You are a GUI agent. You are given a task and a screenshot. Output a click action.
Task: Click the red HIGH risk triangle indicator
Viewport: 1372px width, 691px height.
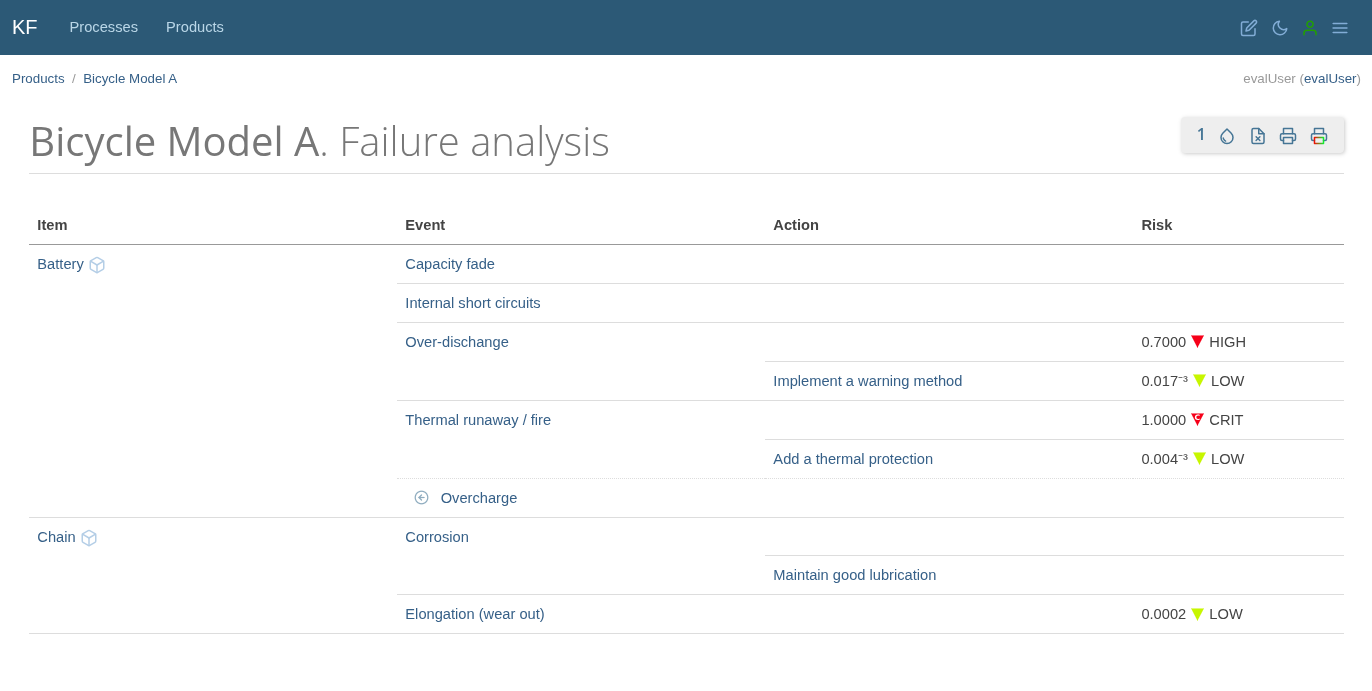1197,342
